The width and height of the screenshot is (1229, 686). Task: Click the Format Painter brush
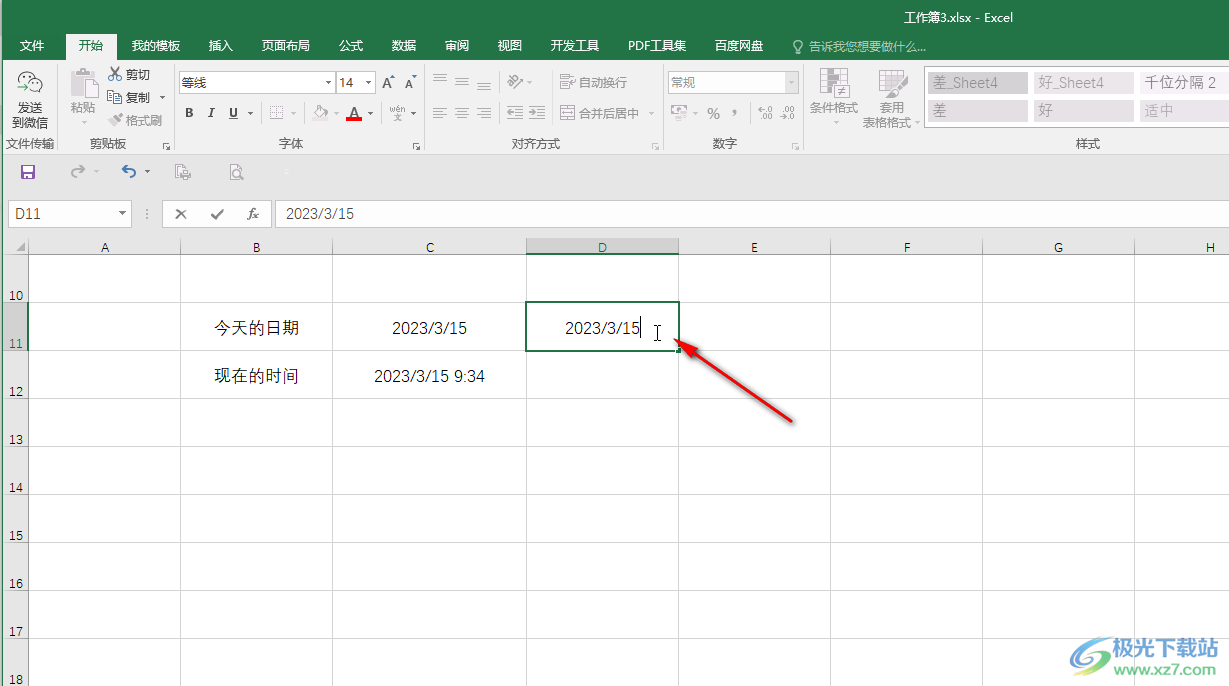115,120
